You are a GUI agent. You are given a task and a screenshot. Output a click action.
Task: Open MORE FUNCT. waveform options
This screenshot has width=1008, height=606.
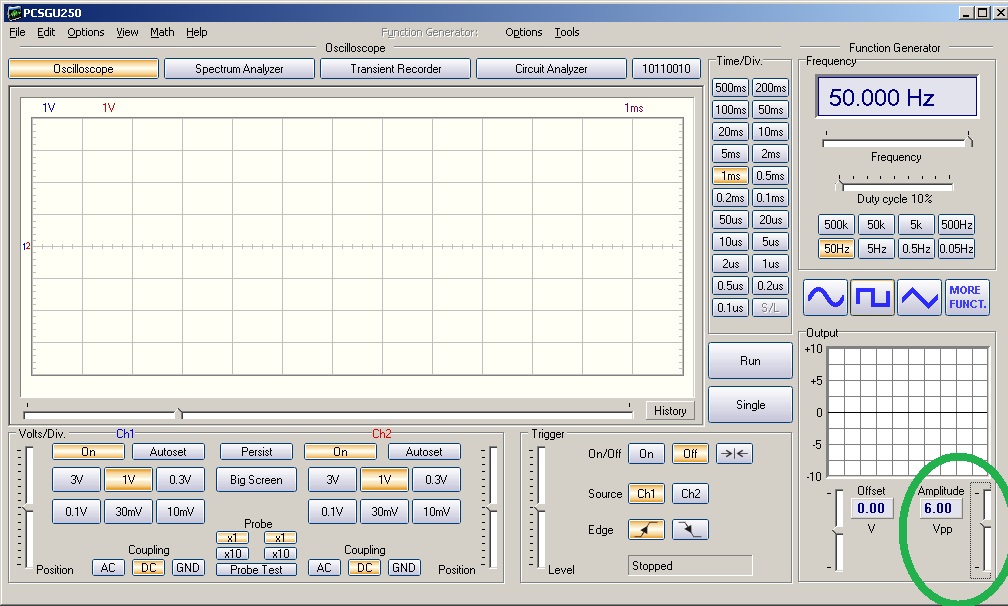tap(968, 298)
